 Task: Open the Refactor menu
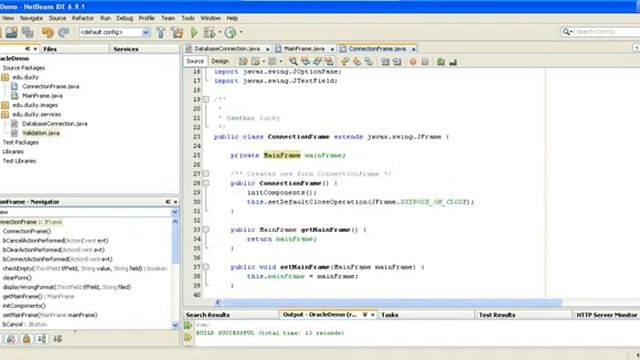(x=83, y=18)
